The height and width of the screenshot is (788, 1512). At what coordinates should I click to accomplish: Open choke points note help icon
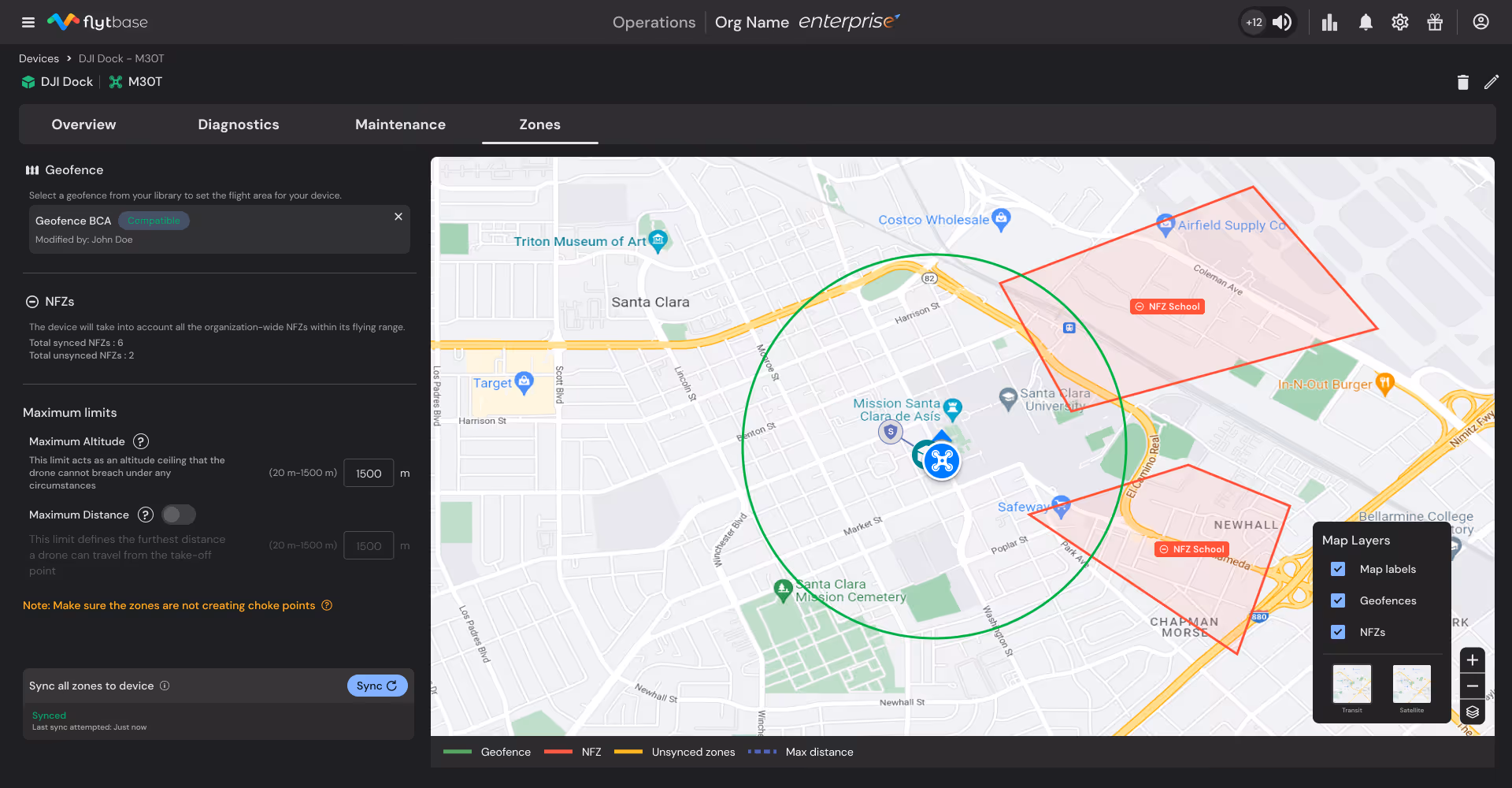327,605
